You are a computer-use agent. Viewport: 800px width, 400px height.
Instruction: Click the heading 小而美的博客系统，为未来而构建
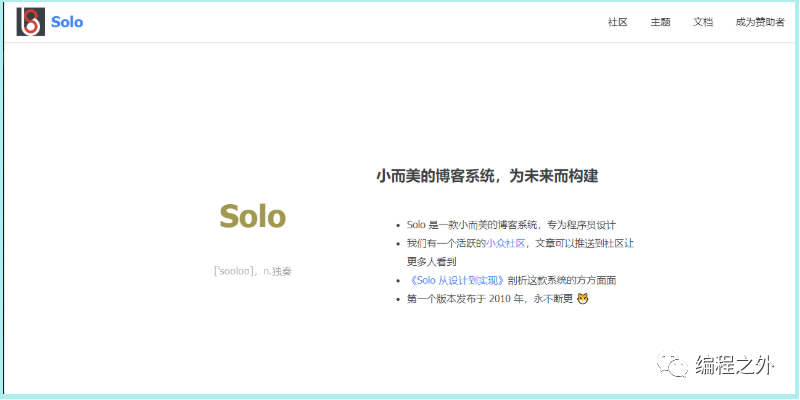coord(487,177)
